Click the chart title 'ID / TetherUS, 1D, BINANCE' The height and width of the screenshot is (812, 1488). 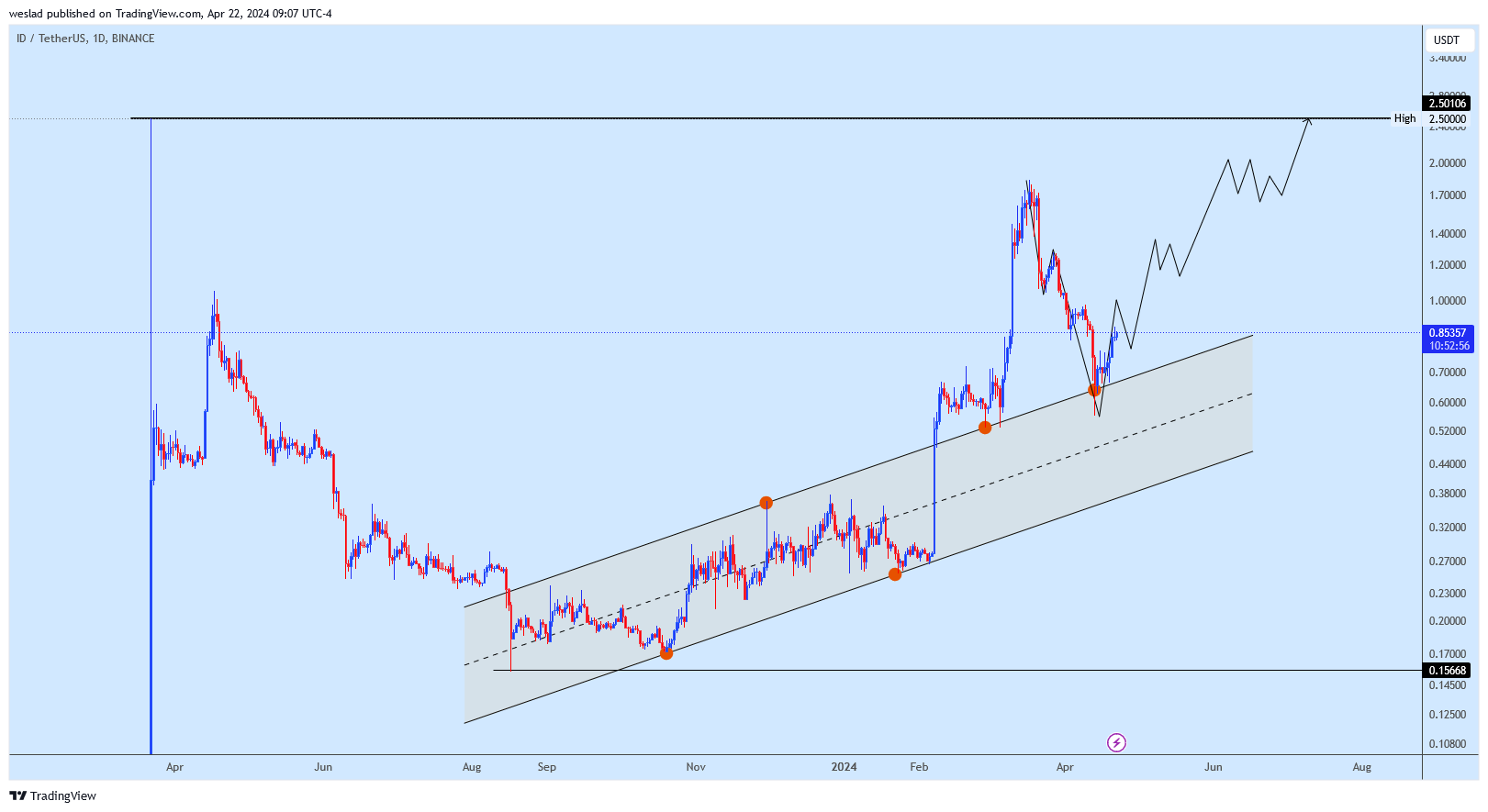(x=85, y=39)
